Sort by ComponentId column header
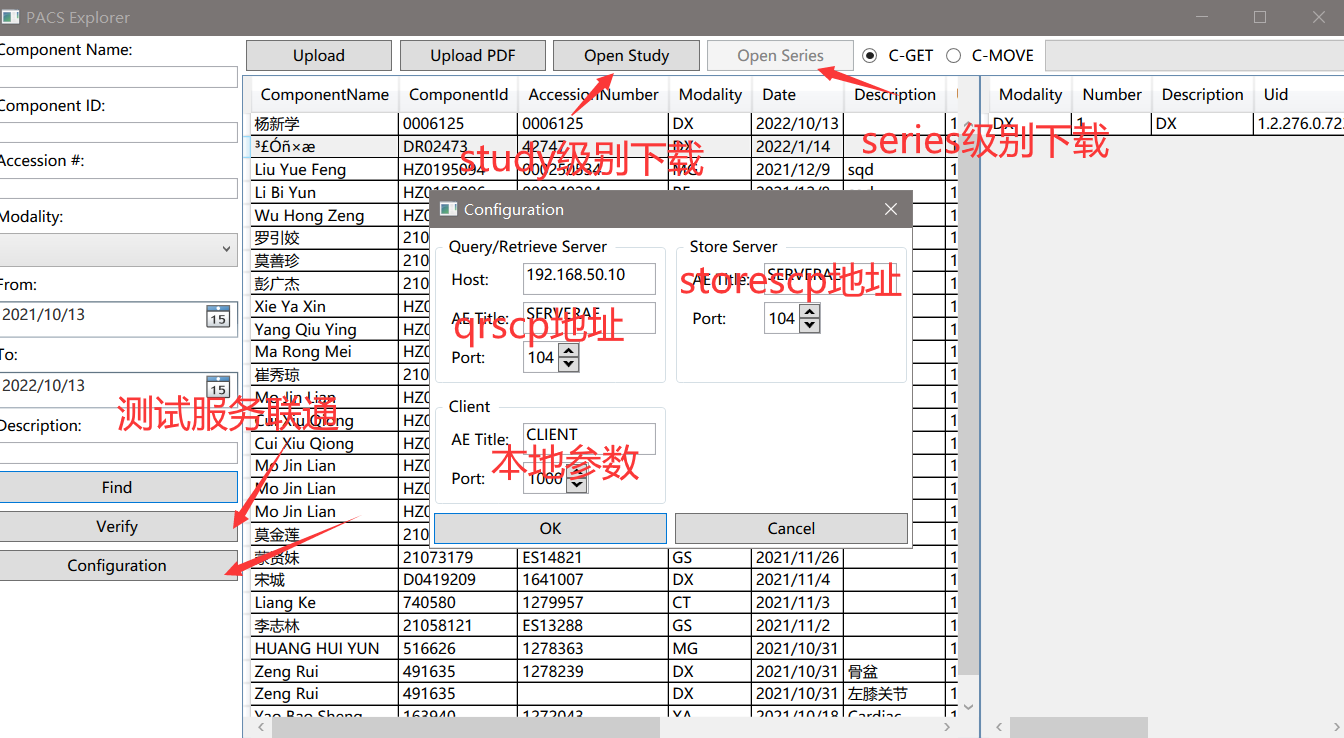 coord(458,95)
